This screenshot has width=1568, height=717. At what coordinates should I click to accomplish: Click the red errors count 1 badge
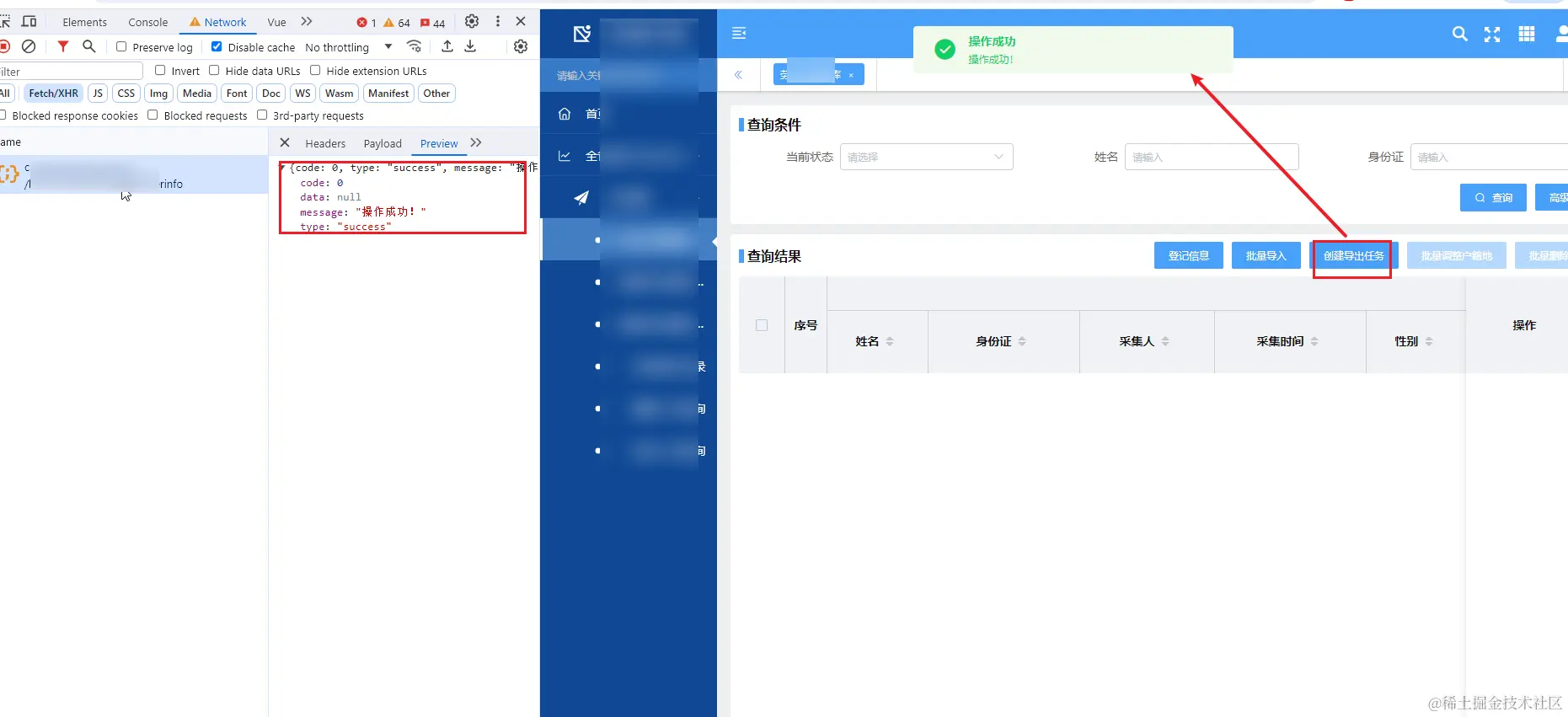(367, 23)
